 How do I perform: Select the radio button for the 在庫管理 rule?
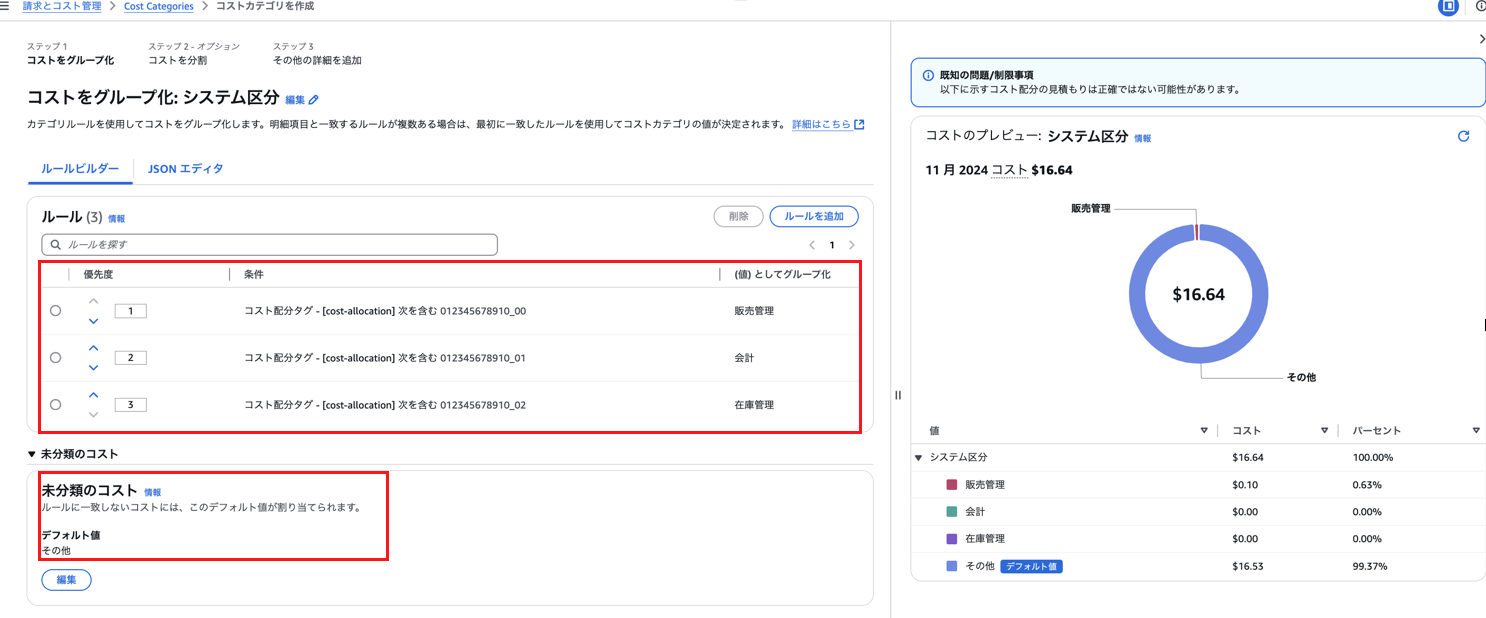pos(56,404)
